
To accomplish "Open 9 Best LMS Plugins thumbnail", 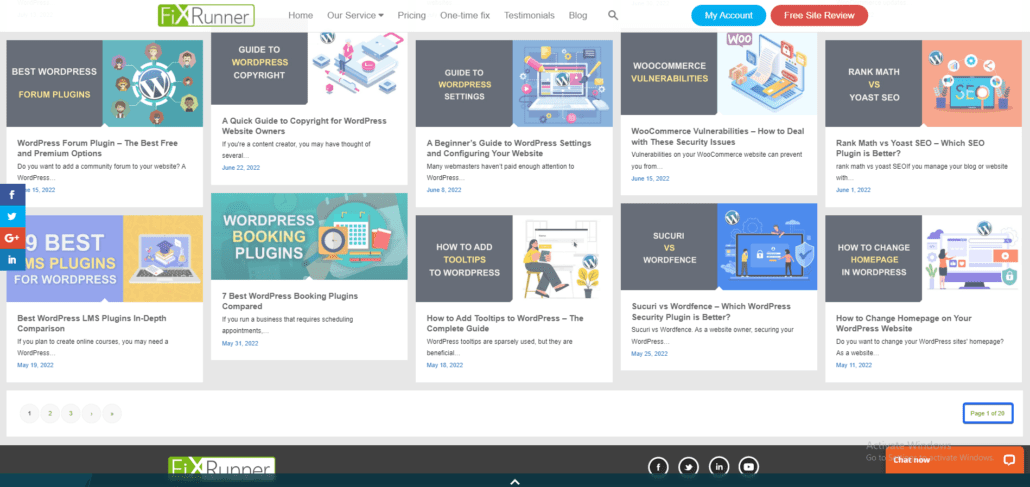I will point(105,258).
